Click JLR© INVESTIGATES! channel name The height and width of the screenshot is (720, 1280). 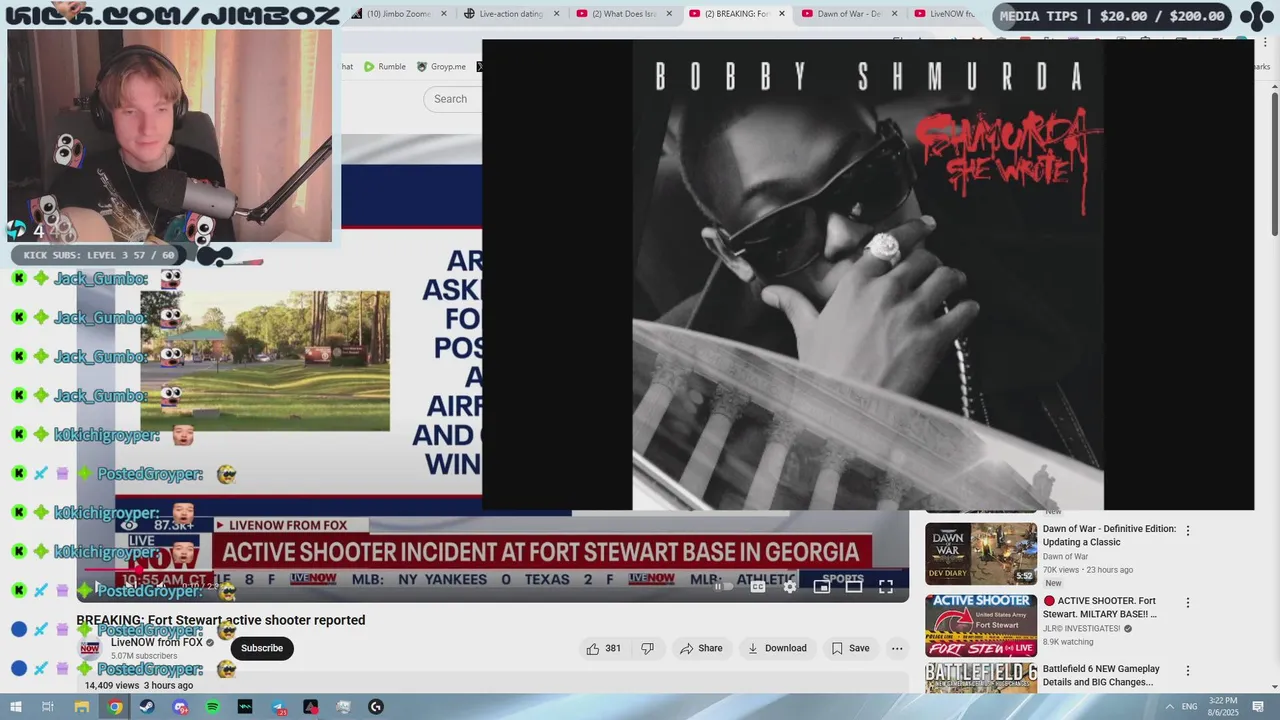click(x=1081, y=629)
